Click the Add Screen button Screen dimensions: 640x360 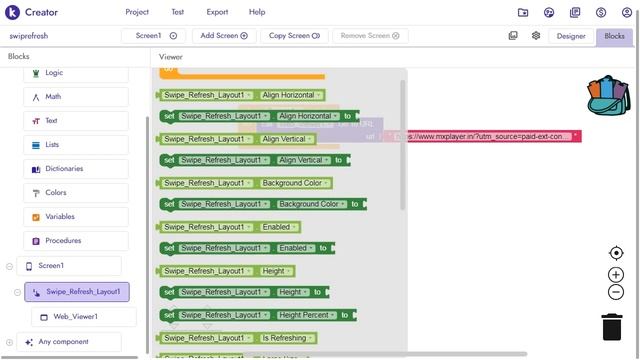(224, 36)
